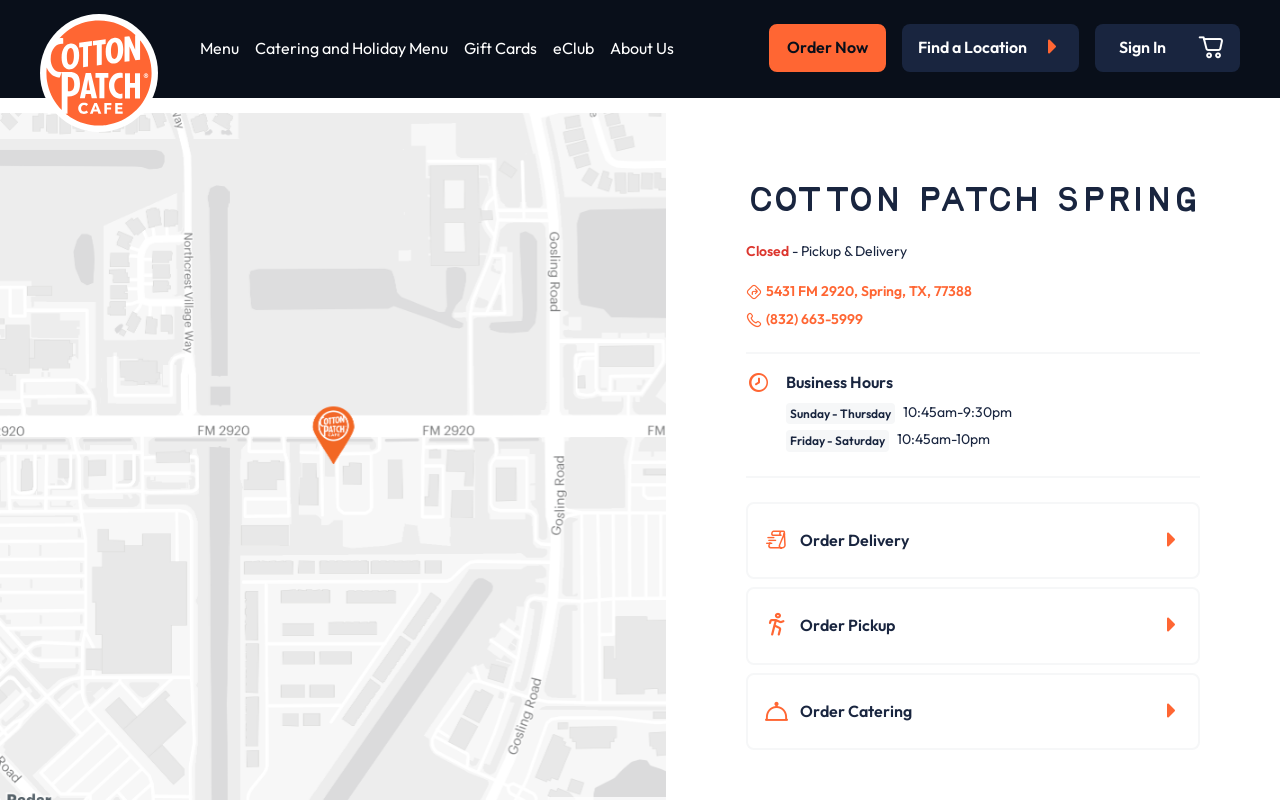Viewport: 1280px width, 800px height.
Task: Expand Find a Location arrow
Action: click(1052, 47)
